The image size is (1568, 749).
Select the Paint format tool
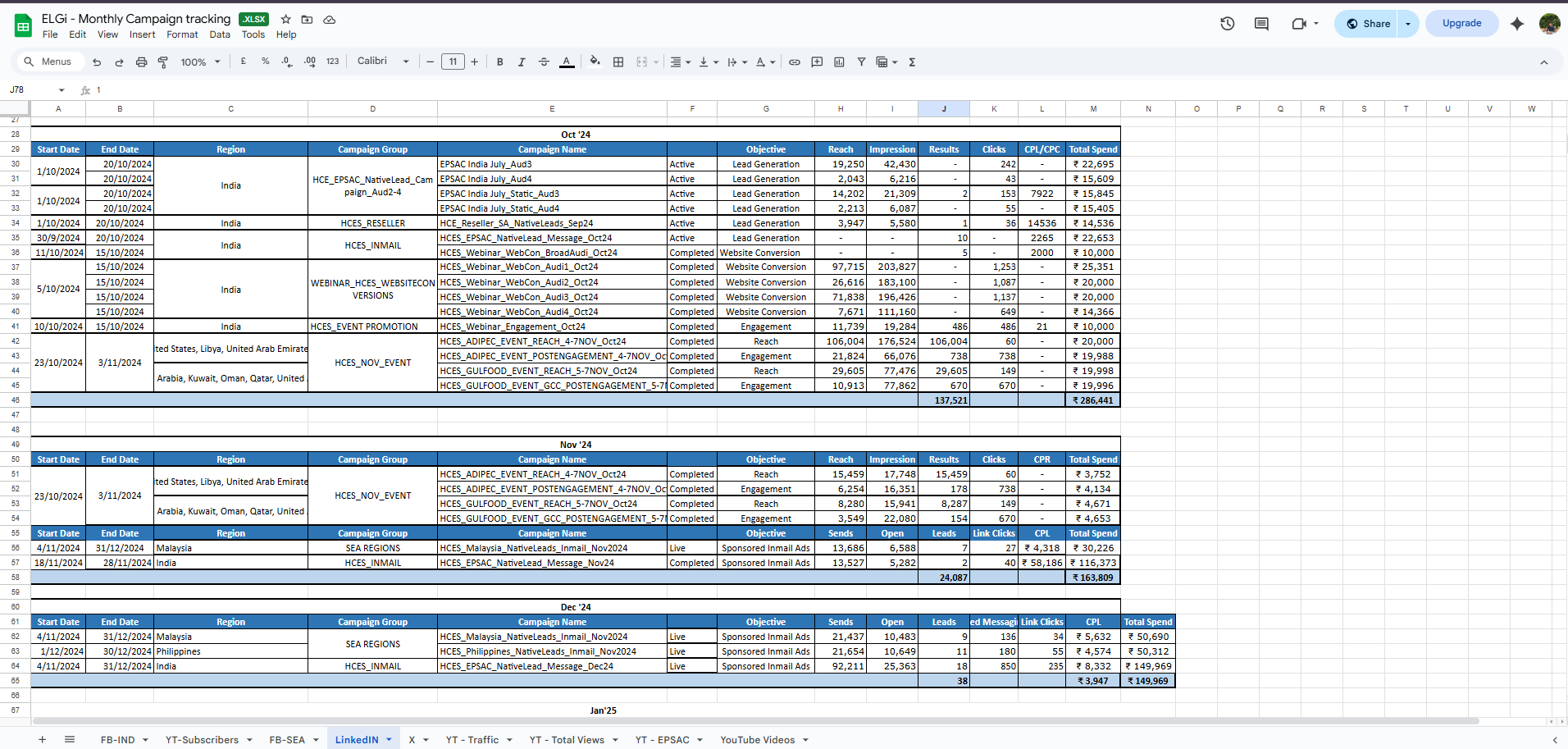click(163, 62)
